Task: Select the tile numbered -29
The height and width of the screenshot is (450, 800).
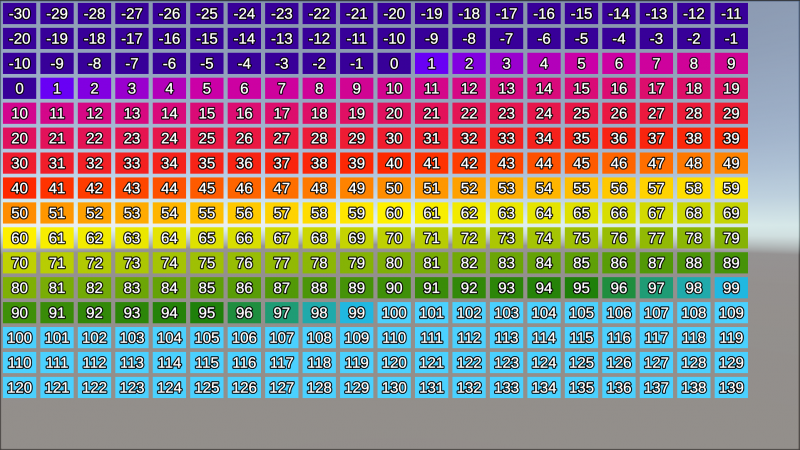Action: click(x=57, y=14)
